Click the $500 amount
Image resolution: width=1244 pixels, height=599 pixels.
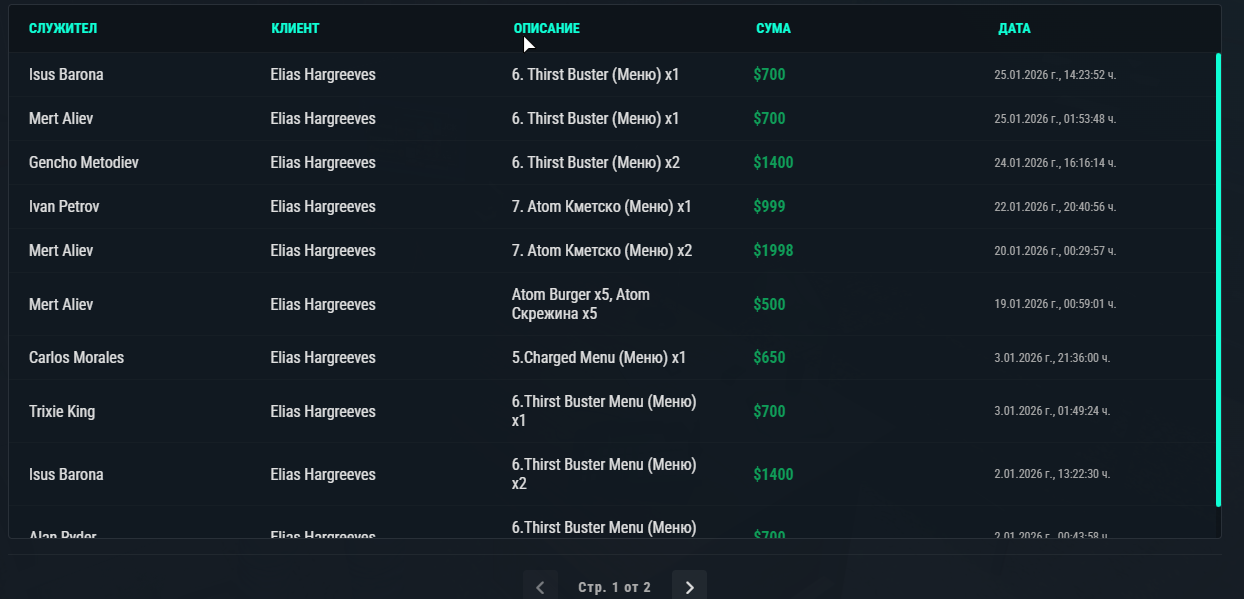point(769,304)
